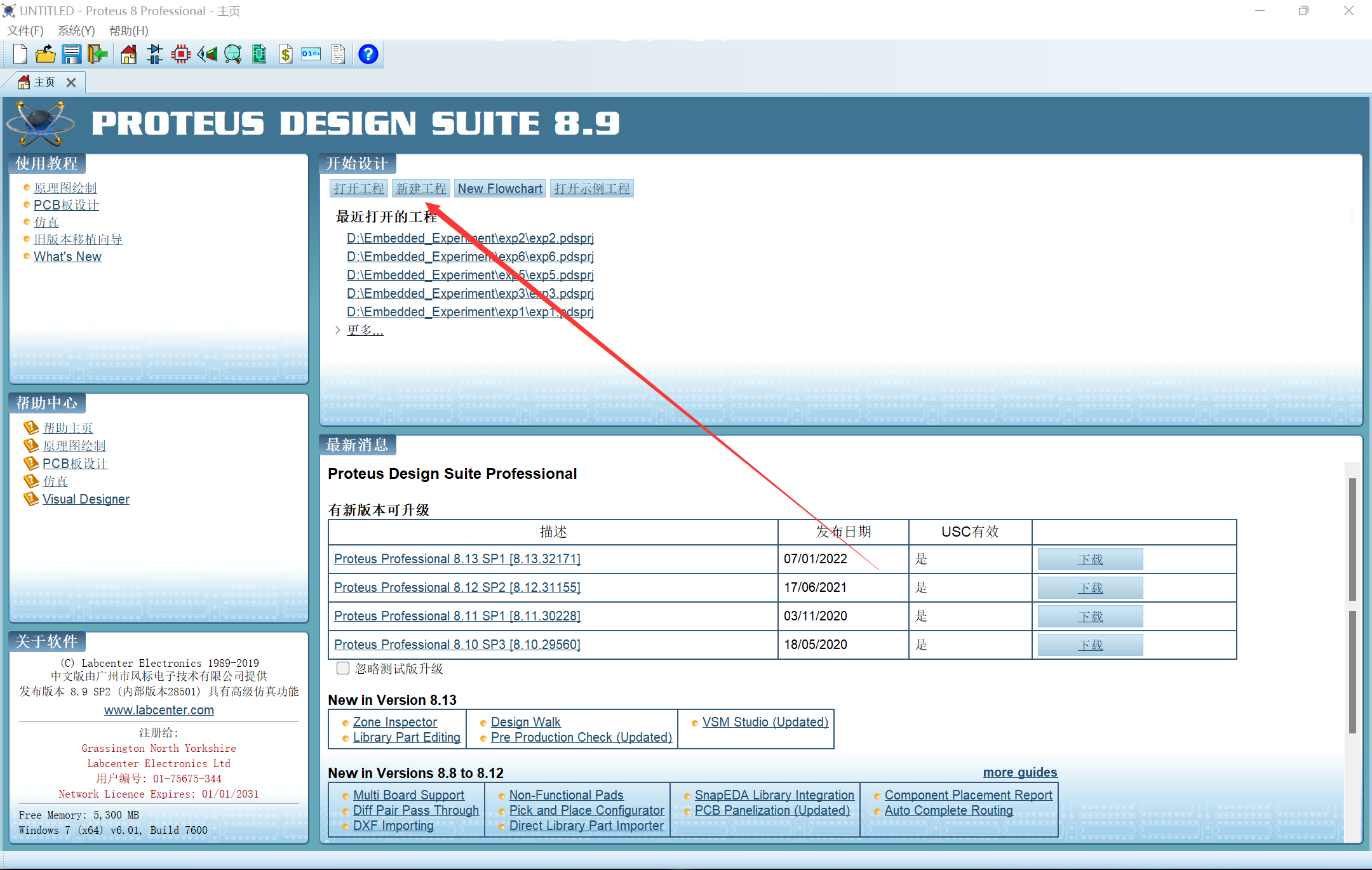This screenshot has width=1372, height=870.
Task: Click the Save Project floppy icon
Action: [x=71, y=55]
